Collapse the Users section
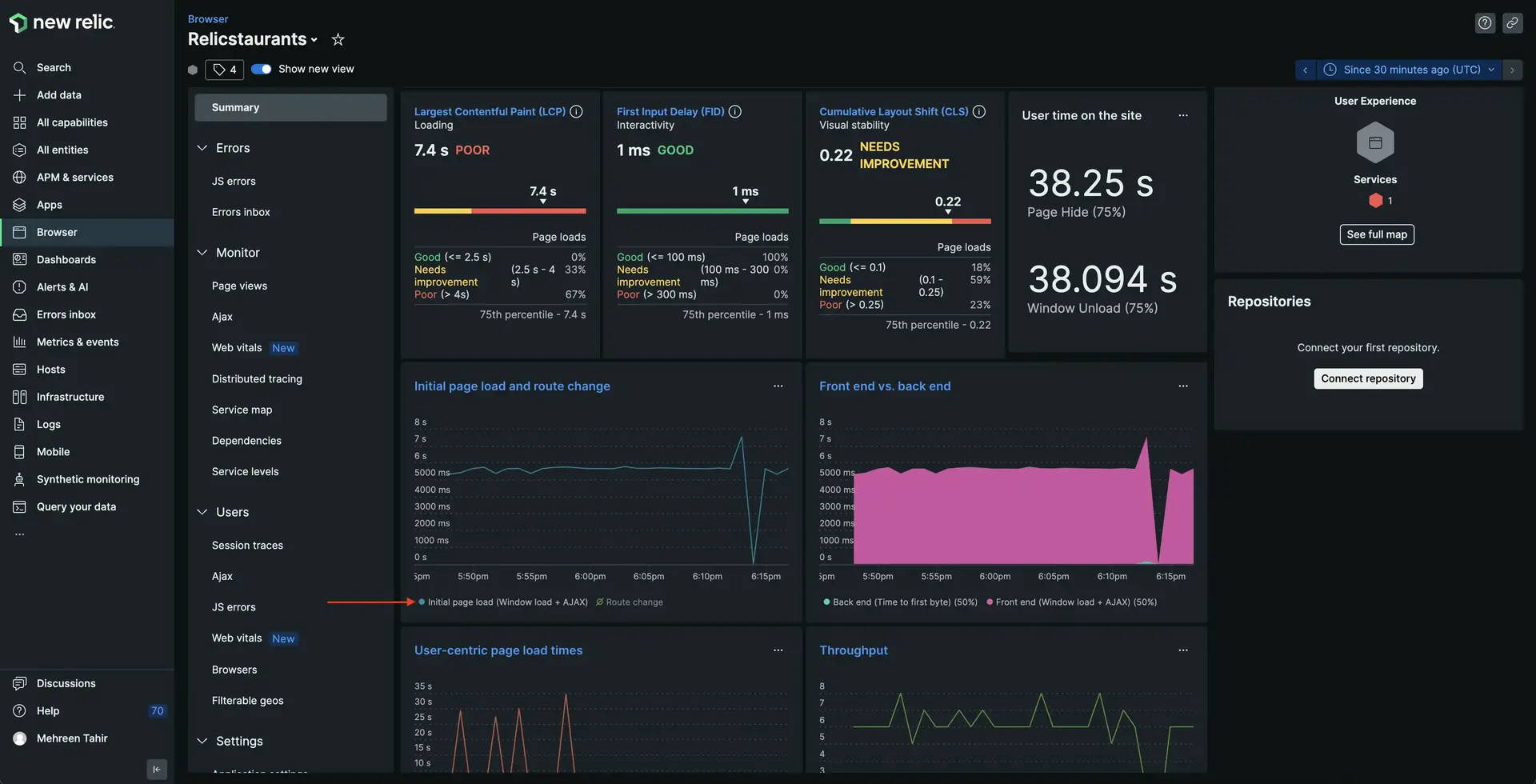Screen dimensions: 1536x784 click(x=202, y=513)
